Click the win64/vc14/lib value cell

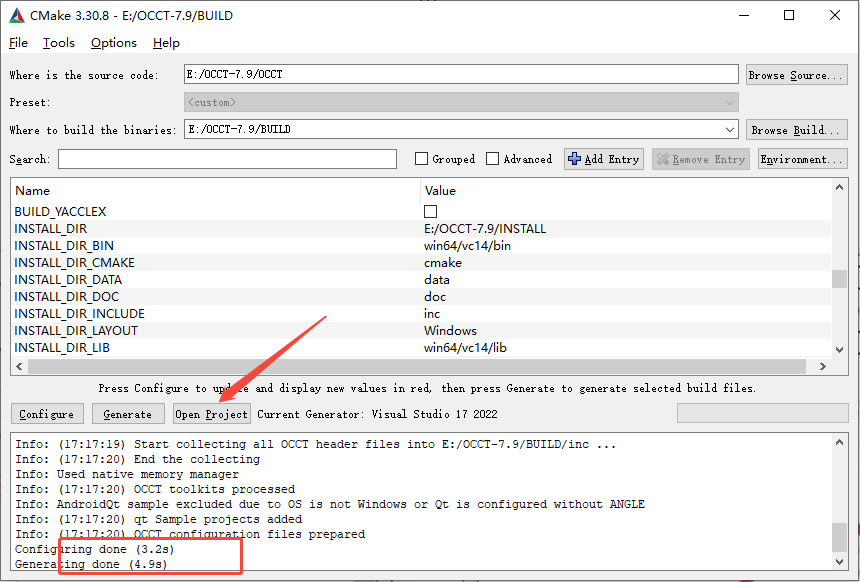coord(465,347)
